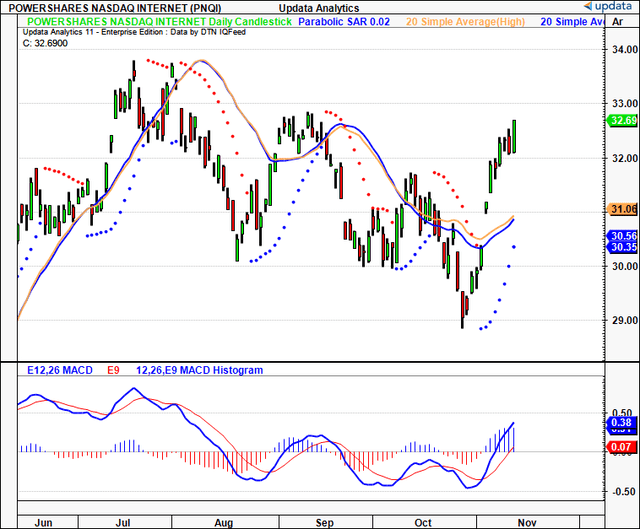Viewport: 640px width, 529px height.
Task: Click the Aug month label
Action: point(224,523)
